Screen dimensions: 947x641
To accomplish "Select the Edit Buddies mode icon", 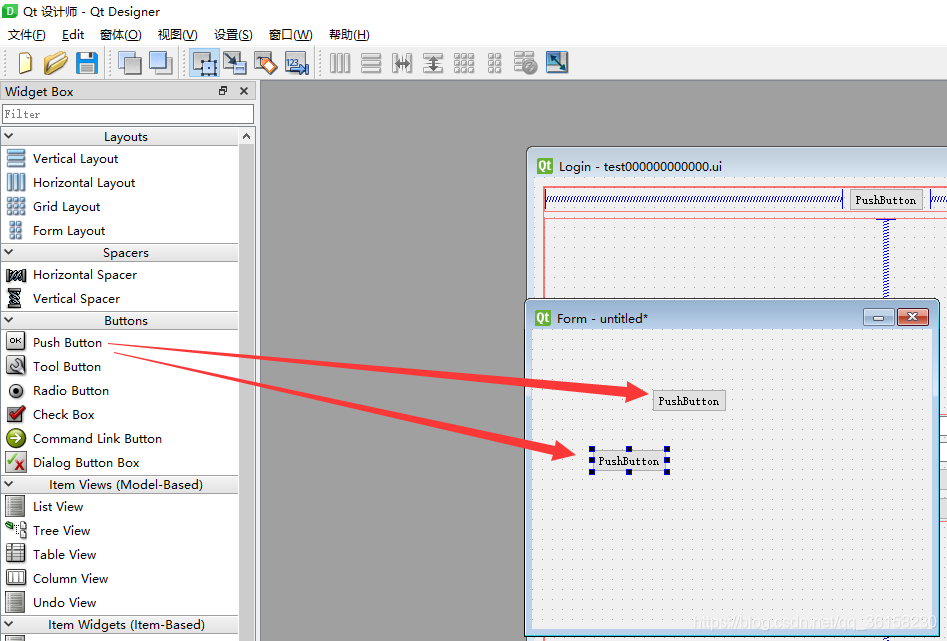I will tap(266, 63).
